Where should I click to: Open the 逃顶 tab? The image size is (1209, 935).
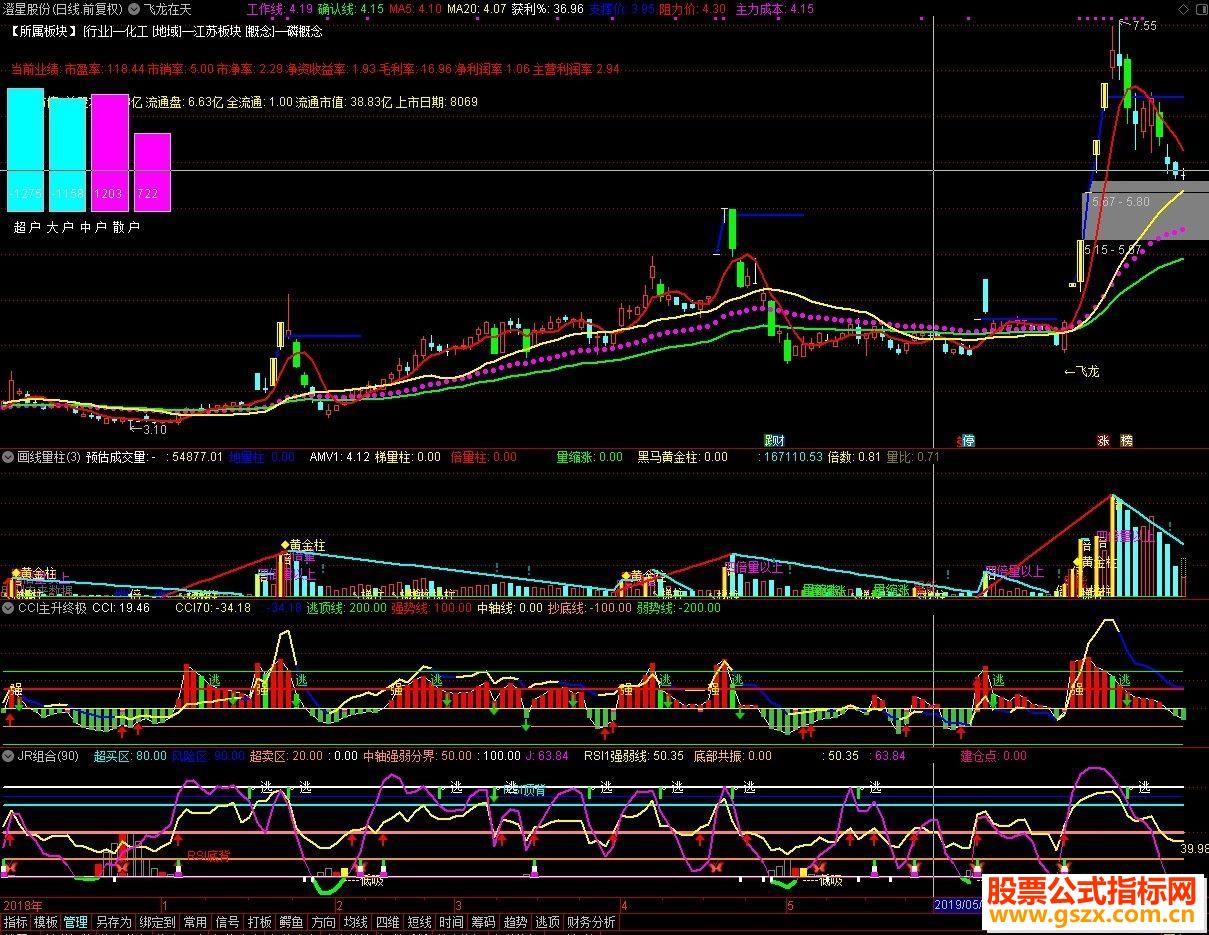point(547,923)
